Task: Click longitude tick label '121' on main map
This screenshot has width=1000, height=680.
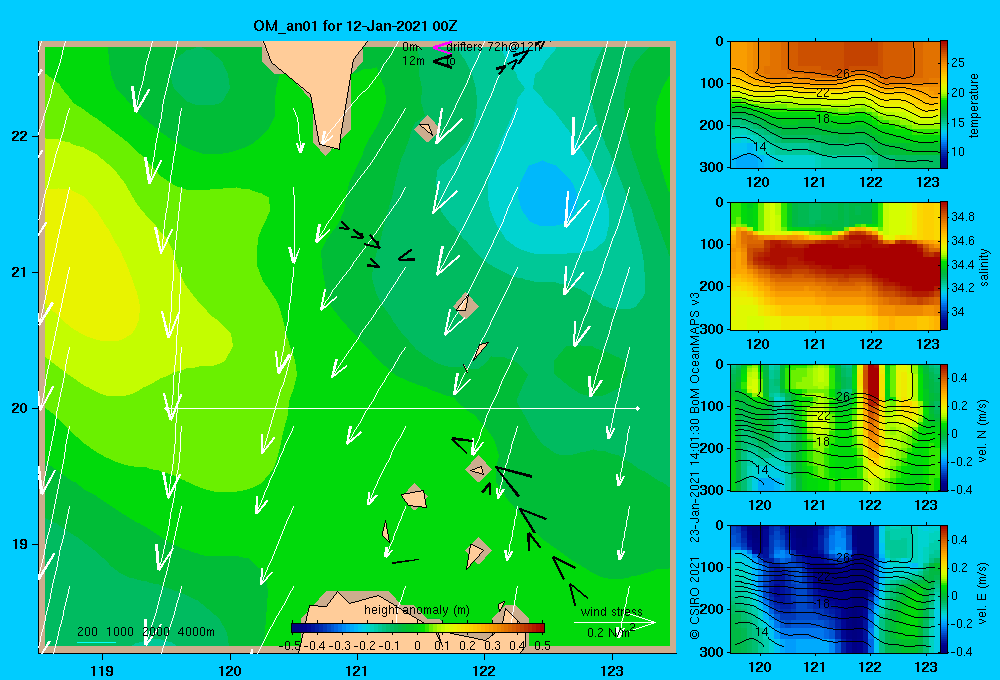Action: click(x=357, y=670)
